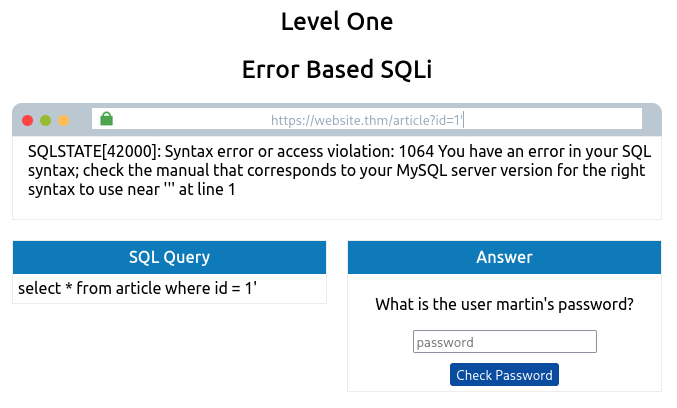Click the red window dot in the mock browser

click(28, 120)
